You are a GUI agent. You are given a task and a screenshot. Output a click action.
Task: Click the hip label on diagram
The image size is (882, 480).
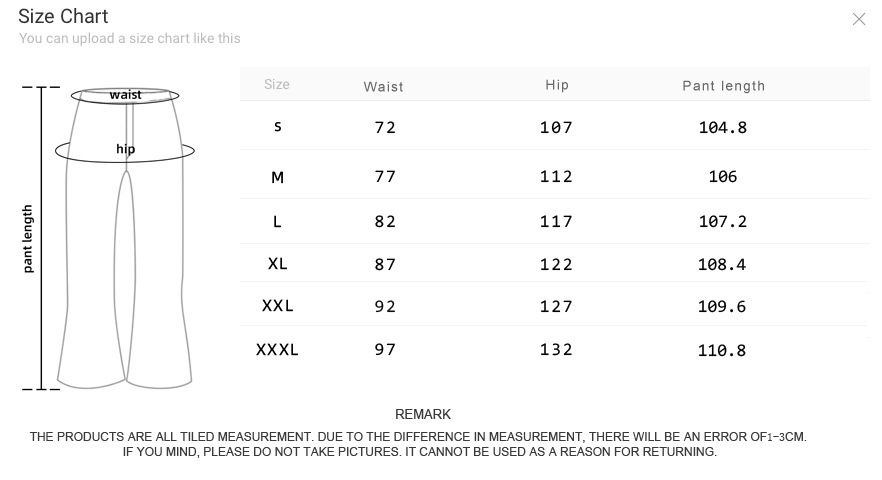point(125,150)
